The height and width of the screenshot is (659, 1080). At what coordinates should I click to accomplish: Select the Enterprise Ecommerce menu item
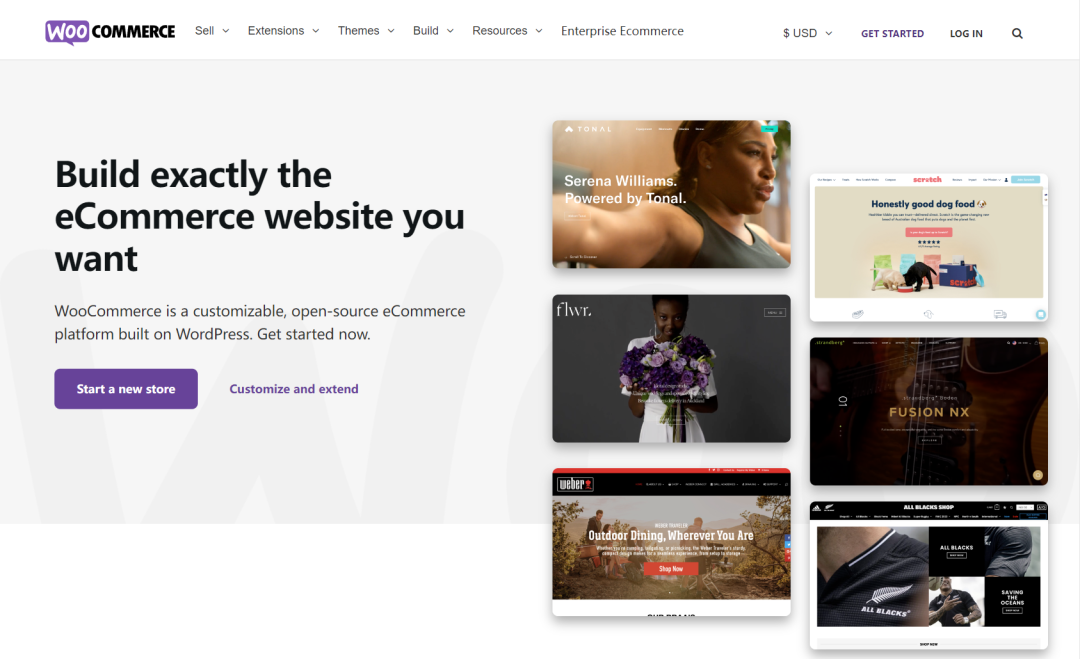pyautogui.click(x=622, y=31)
